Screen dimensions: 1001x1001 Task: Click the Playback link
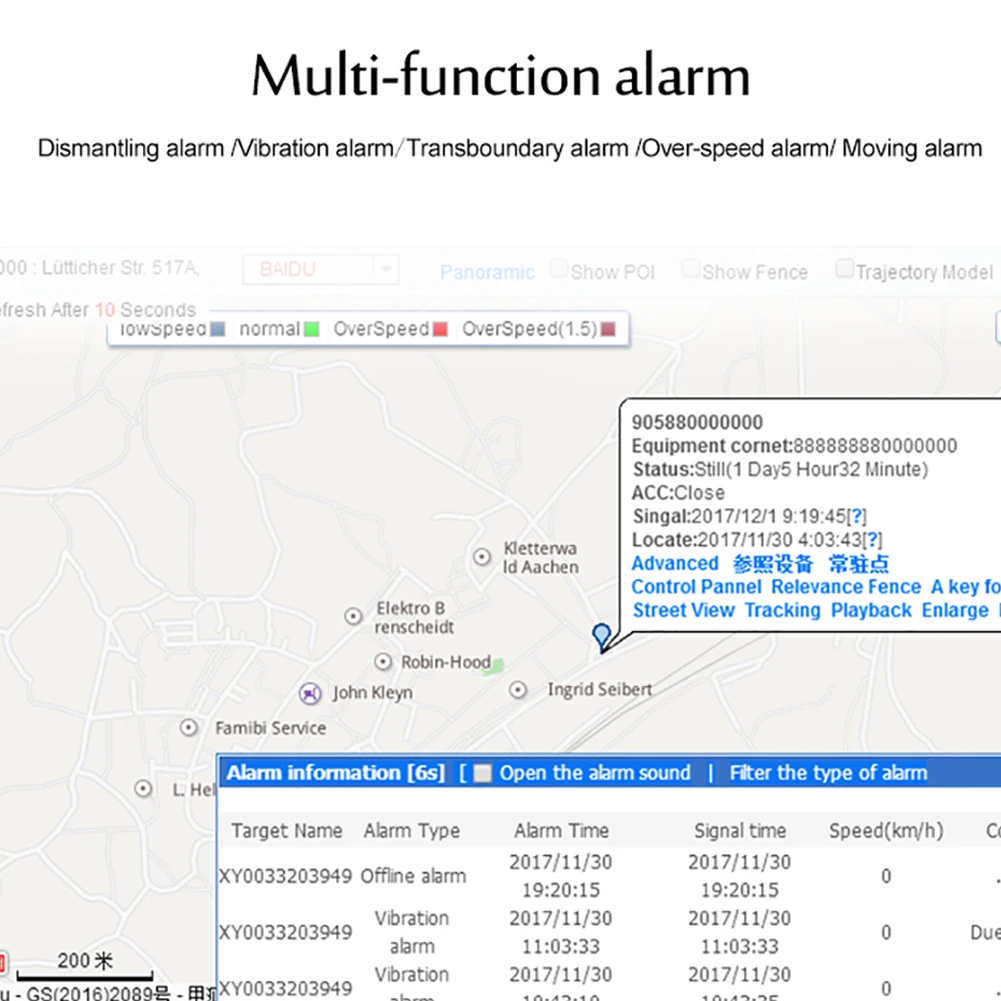[871, 611]
